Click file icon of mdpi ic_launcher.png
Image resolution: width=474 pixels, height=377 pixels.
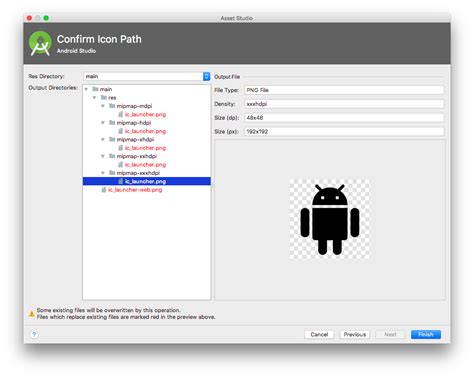[x=121, y=114]
